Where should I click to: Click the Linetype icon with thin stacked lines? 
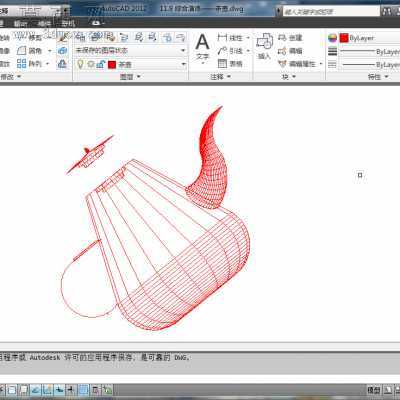[332, 64]
